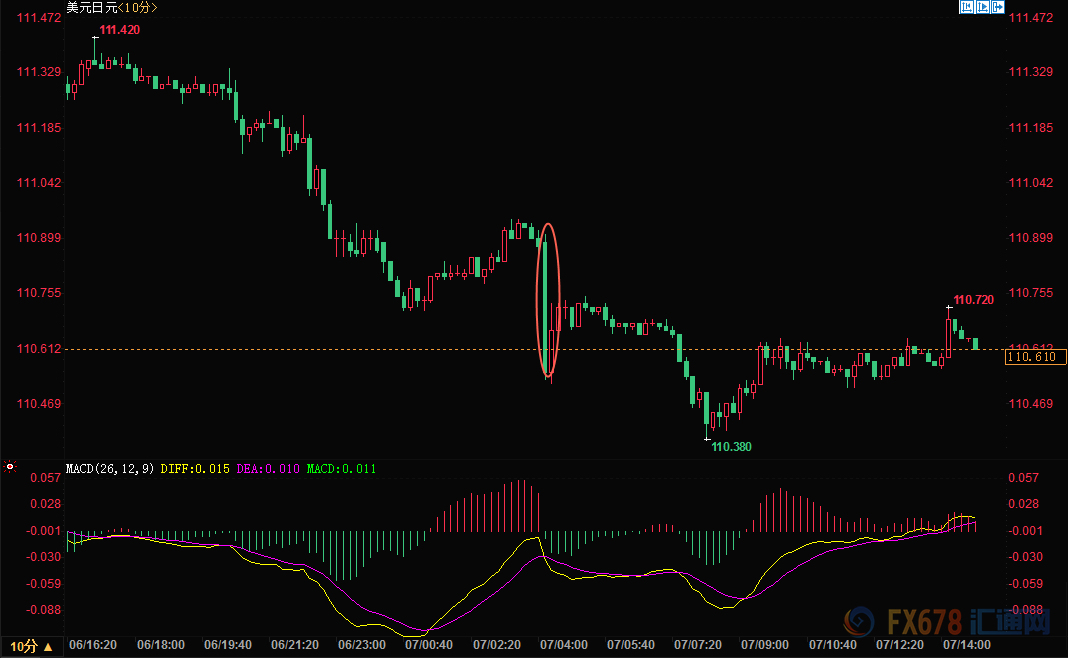This screenshot has height=658, width=1068.
Task: Click the jump-to-start chart icon at top right
Action: 967,7
